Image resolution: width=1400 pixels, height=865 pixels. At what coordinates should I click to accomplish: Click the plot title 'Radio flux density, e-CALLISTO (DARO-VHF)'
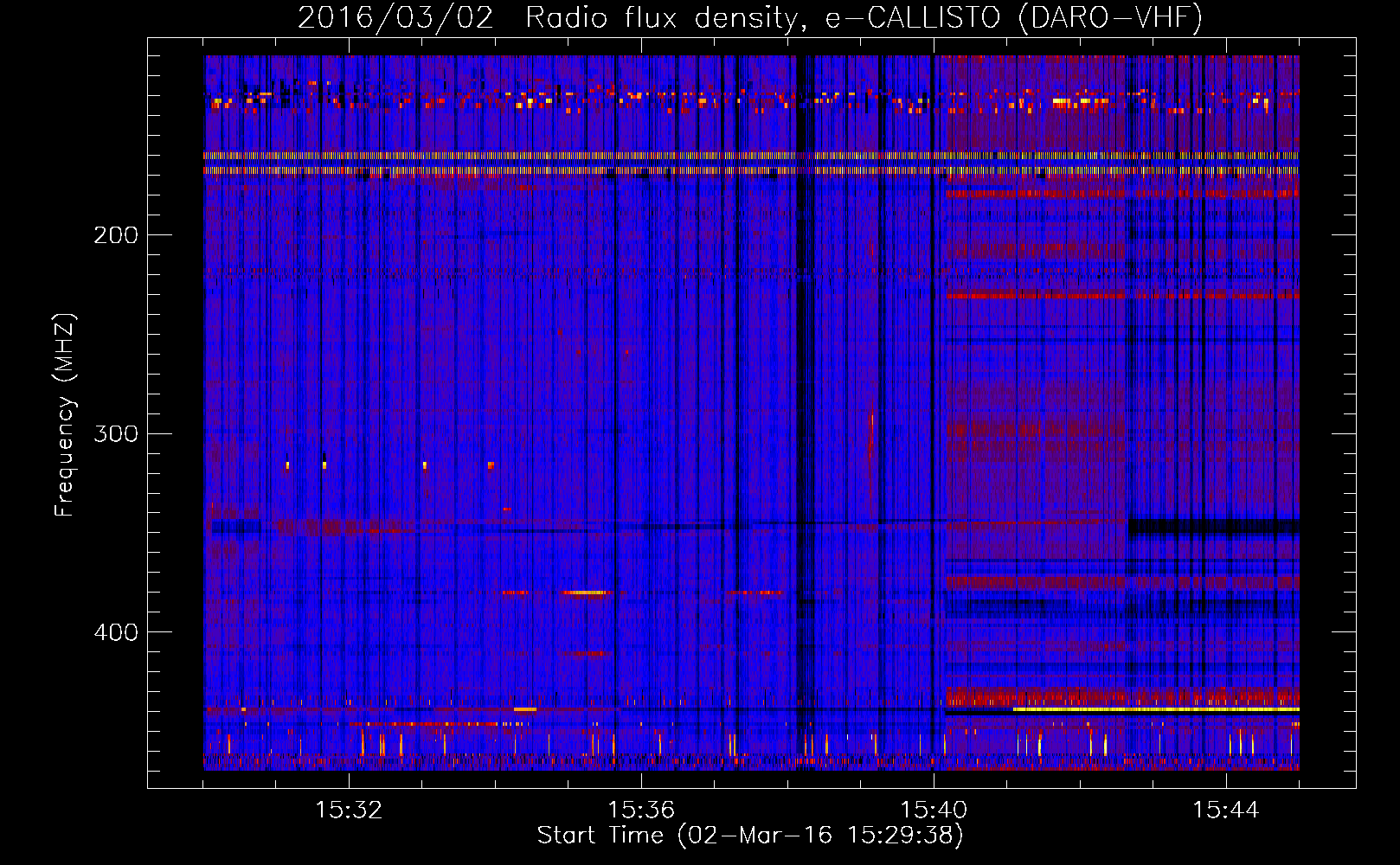click(864, 17)
